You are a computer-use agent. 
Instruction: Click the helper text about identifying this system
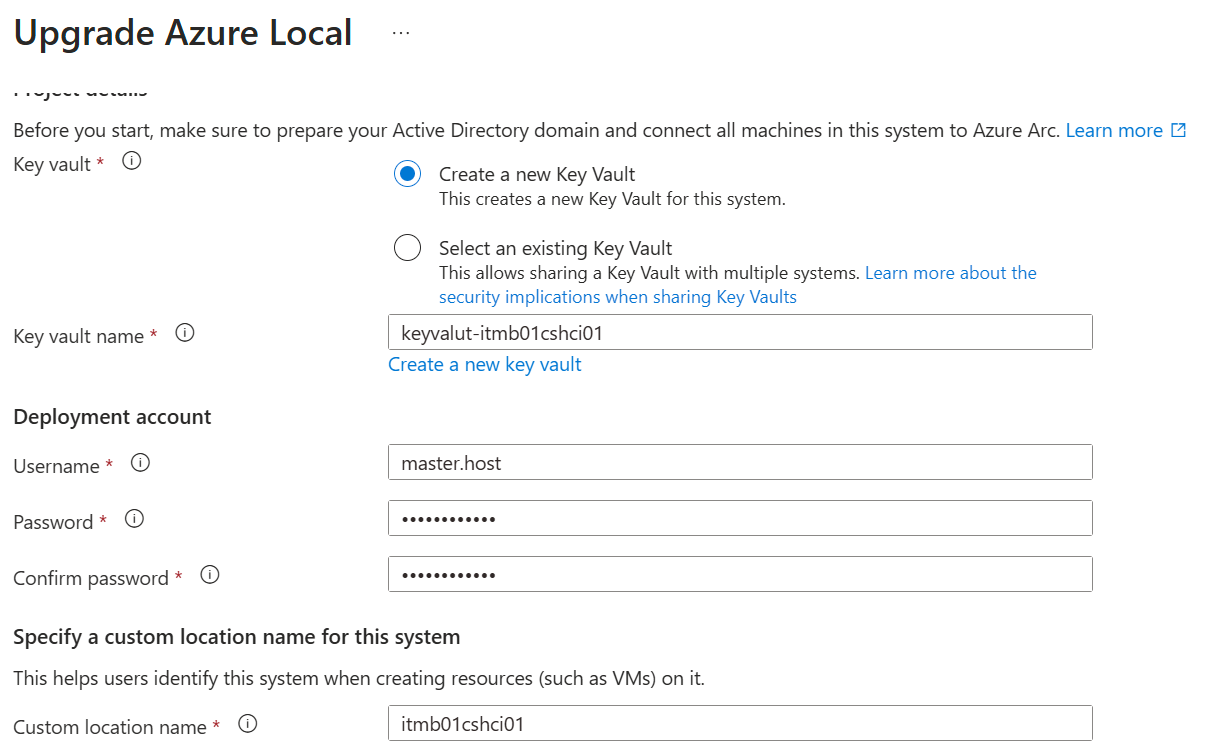[x=359, y=679]
